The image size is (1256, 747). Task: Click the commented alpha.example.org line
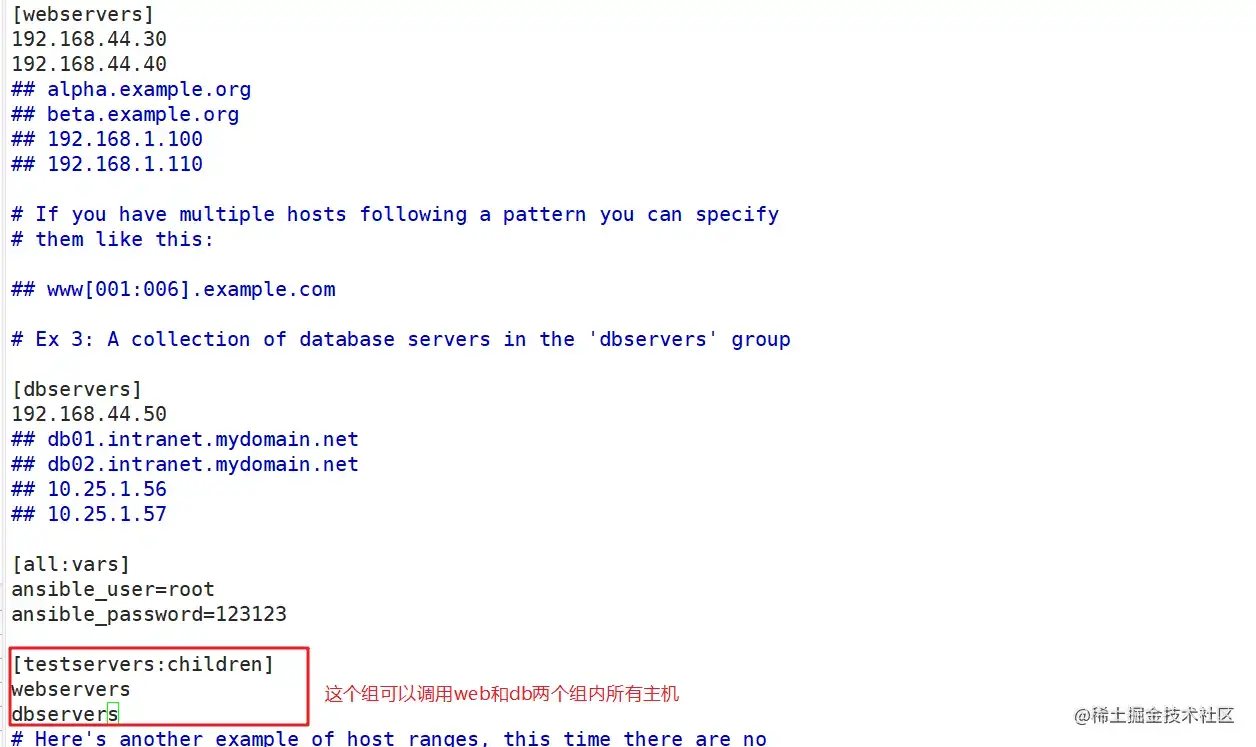coord(131,90)
